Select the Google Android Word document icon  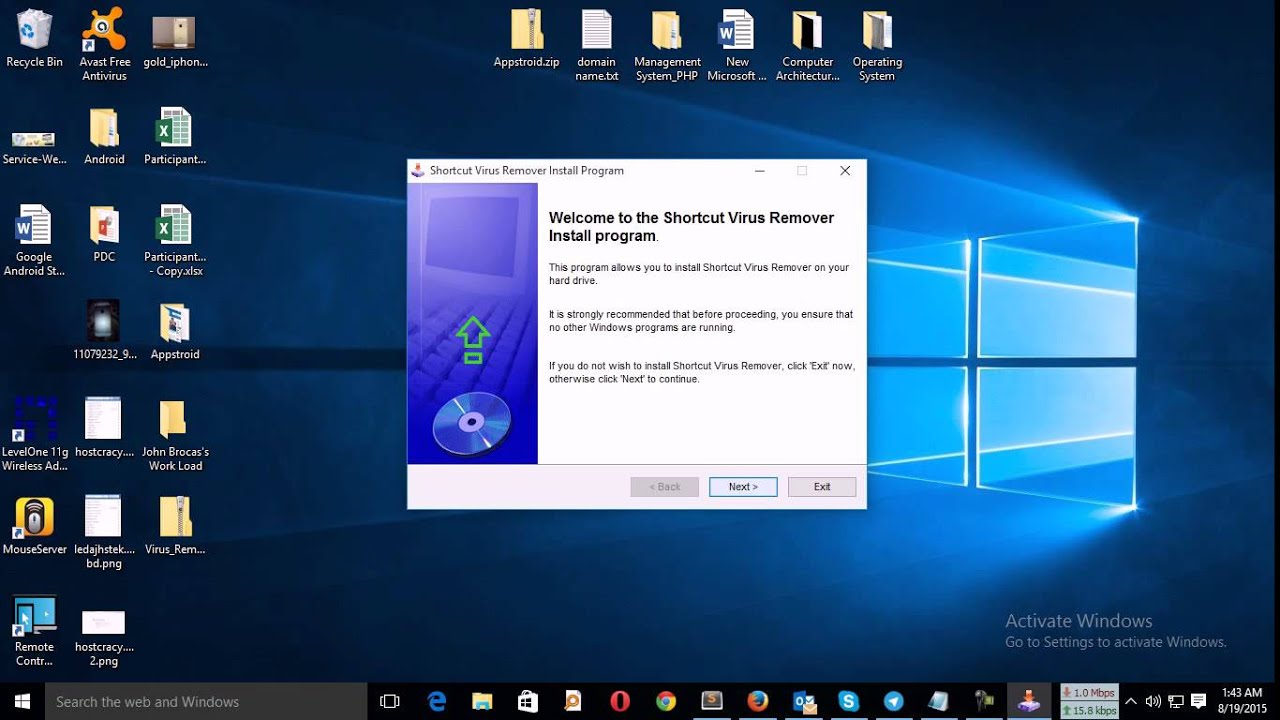(x=34, y=241)
